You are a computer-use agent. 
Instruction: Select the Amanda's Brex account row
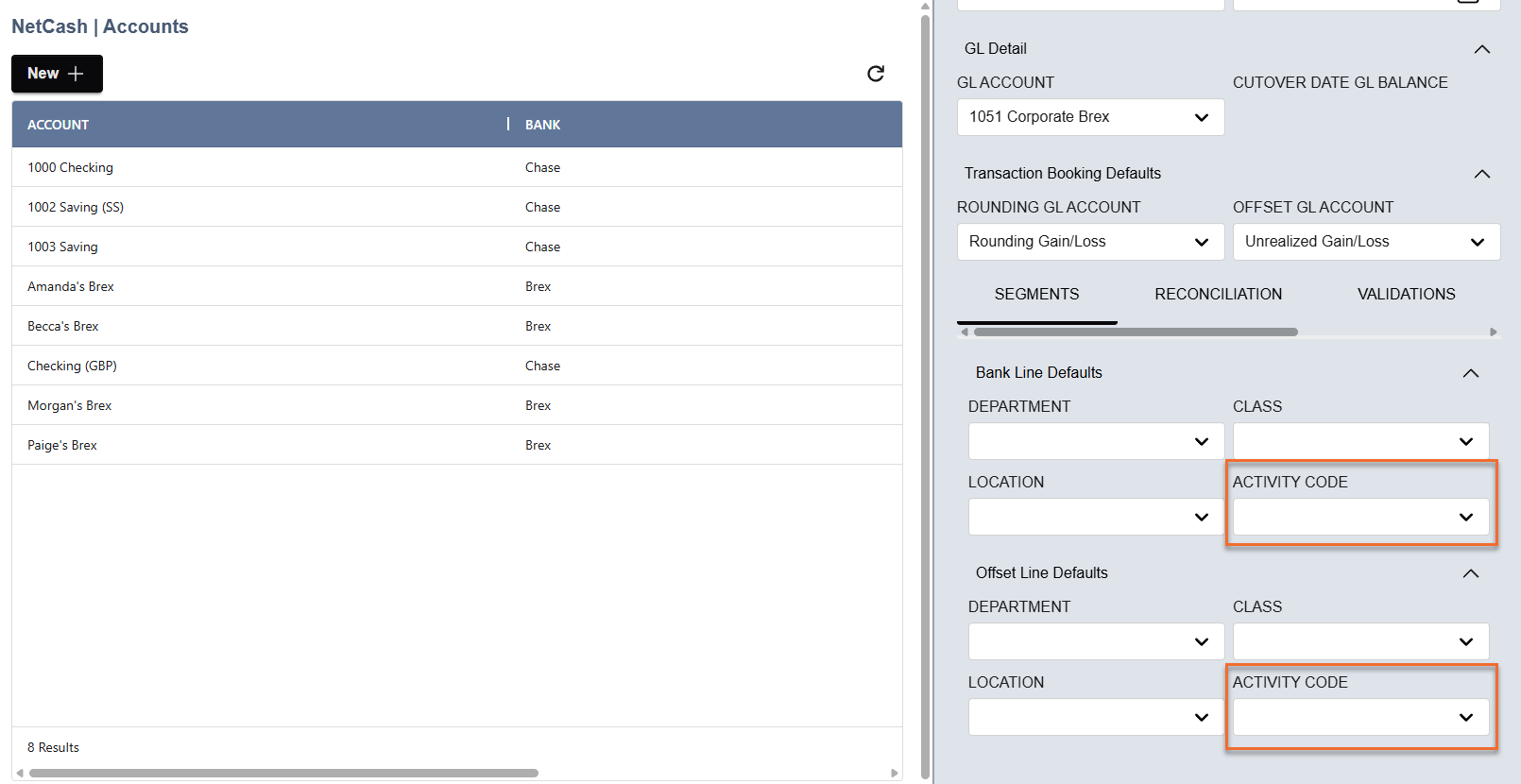71,286
